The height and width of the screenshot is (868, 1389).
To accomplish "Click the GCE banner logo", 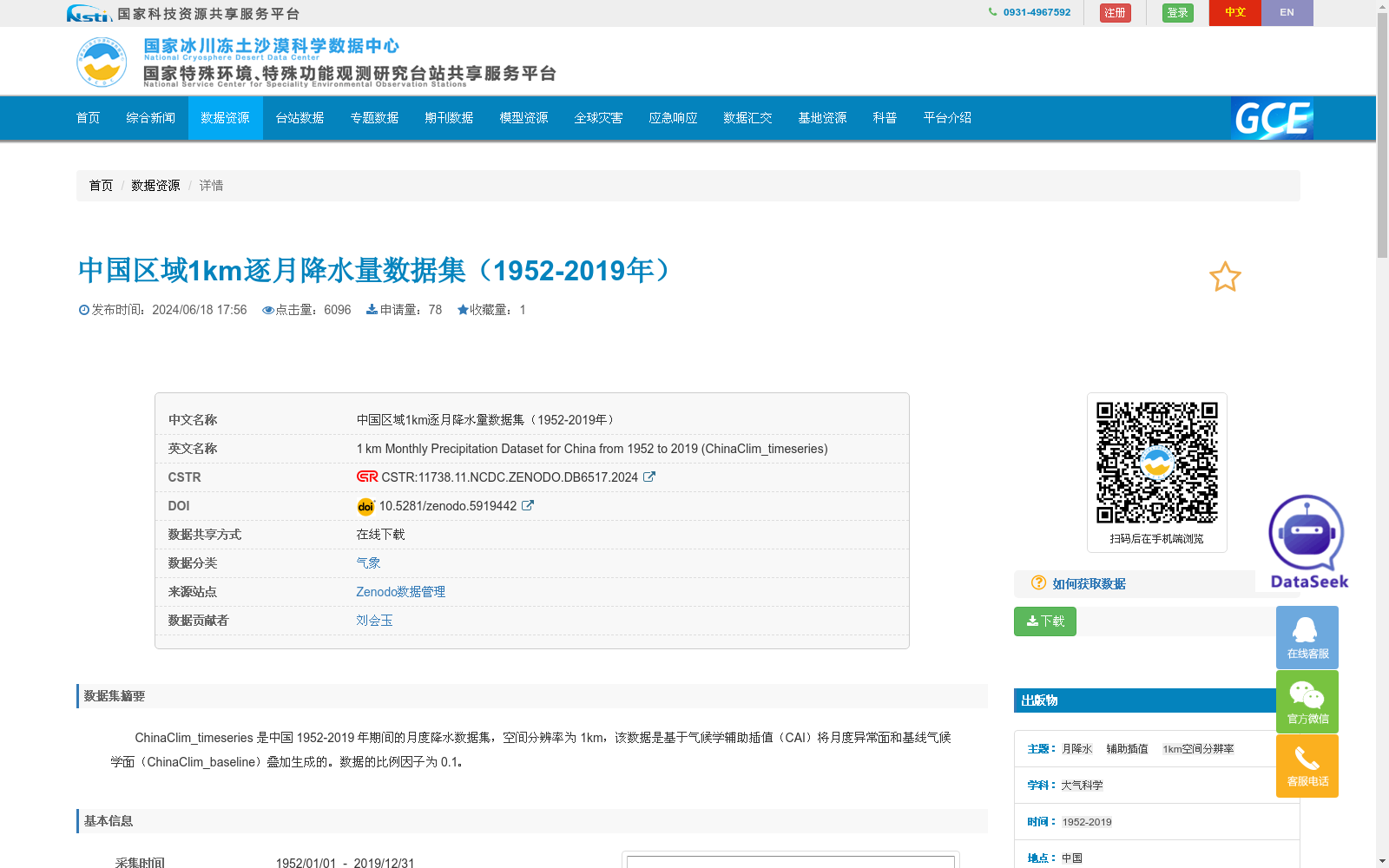I will tap(1272, 118).
